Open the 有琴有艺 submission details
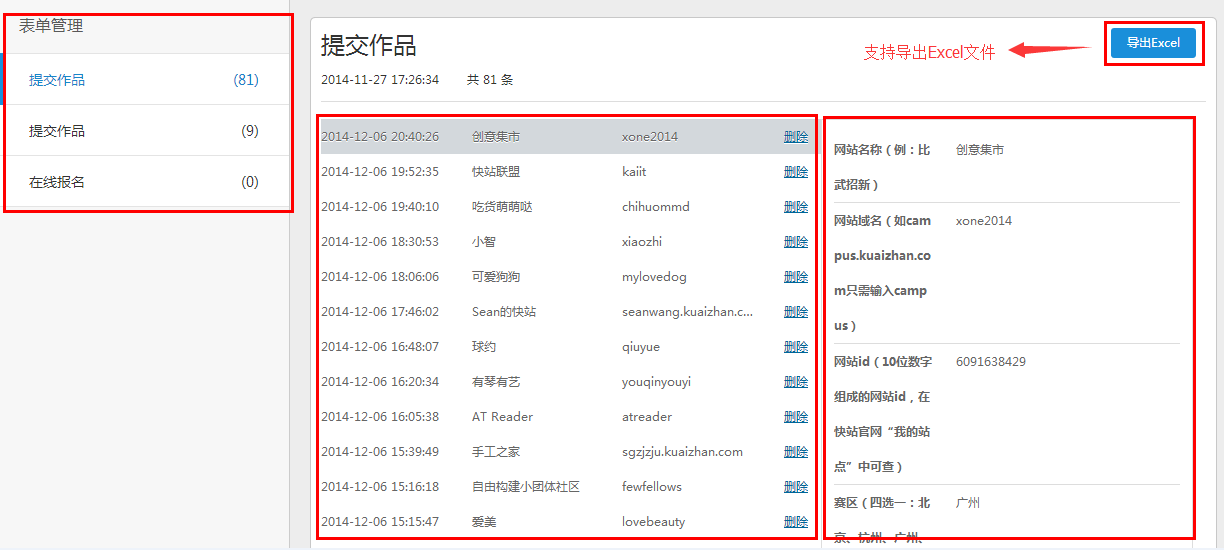1224x550 pixels. [496, 382]
